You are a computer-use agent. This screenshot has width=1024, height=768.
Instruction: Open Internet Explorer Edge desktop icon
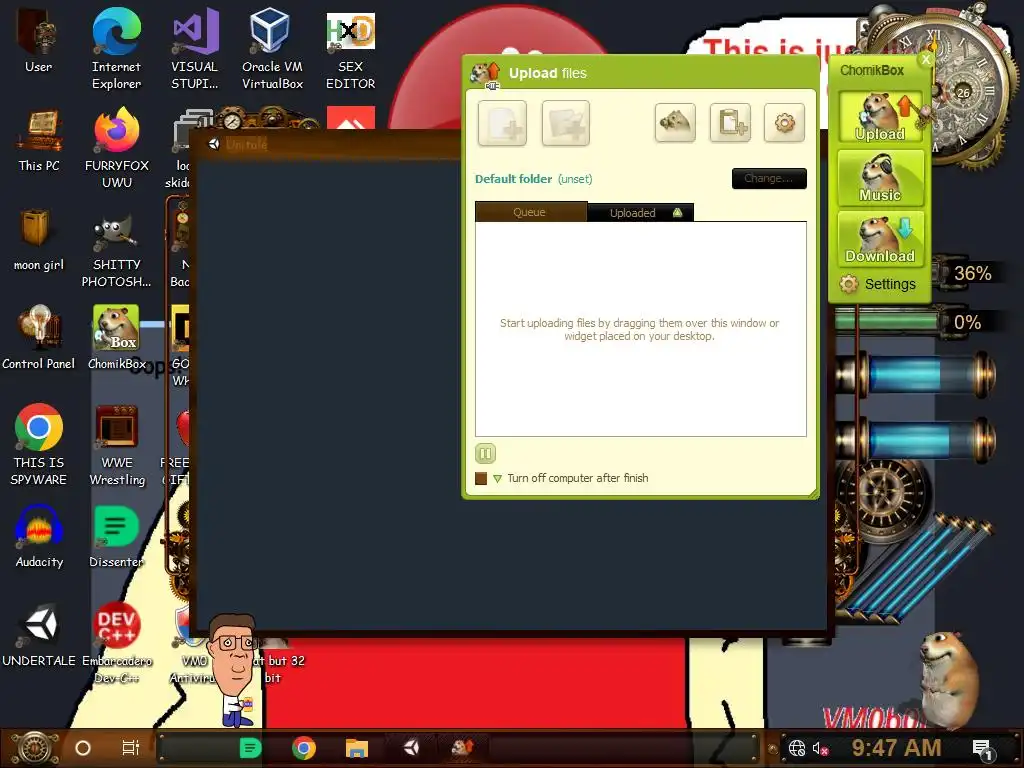pyautogui.click(x=116, y=49)
